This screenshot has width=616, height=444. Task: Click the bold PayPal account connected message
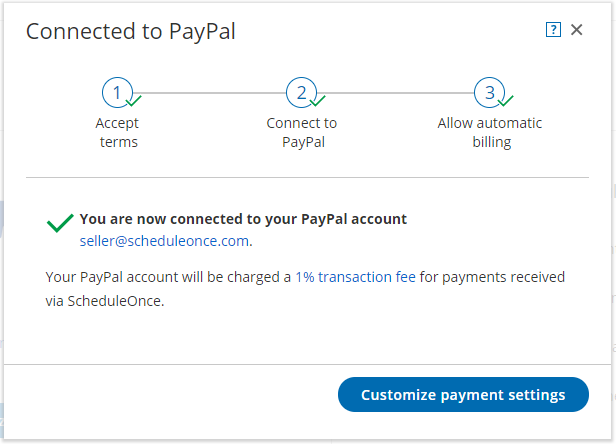[x=243, y=219]
